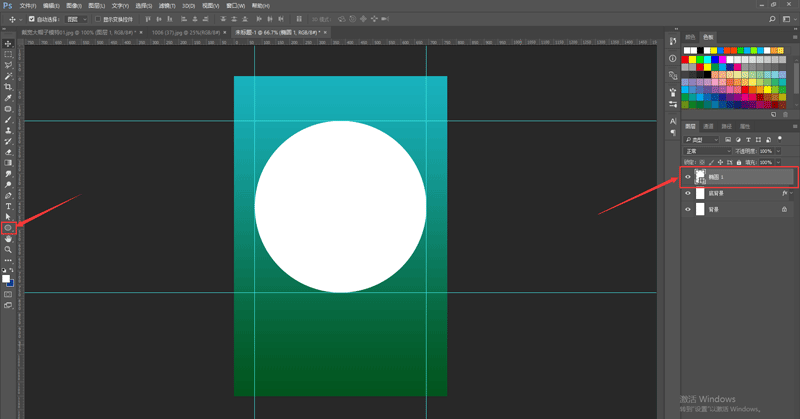Open the blend mode dropdown

coord(708,151)
